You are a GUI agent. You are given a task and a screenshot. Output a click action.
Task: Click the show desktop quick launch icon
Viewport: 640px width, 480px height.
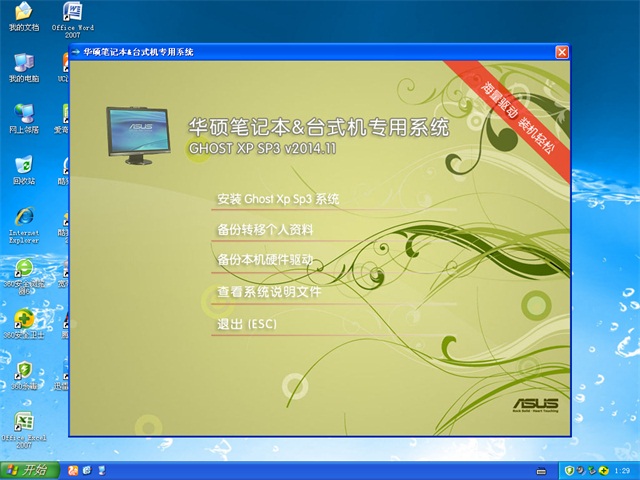click(x=102, y=471)
